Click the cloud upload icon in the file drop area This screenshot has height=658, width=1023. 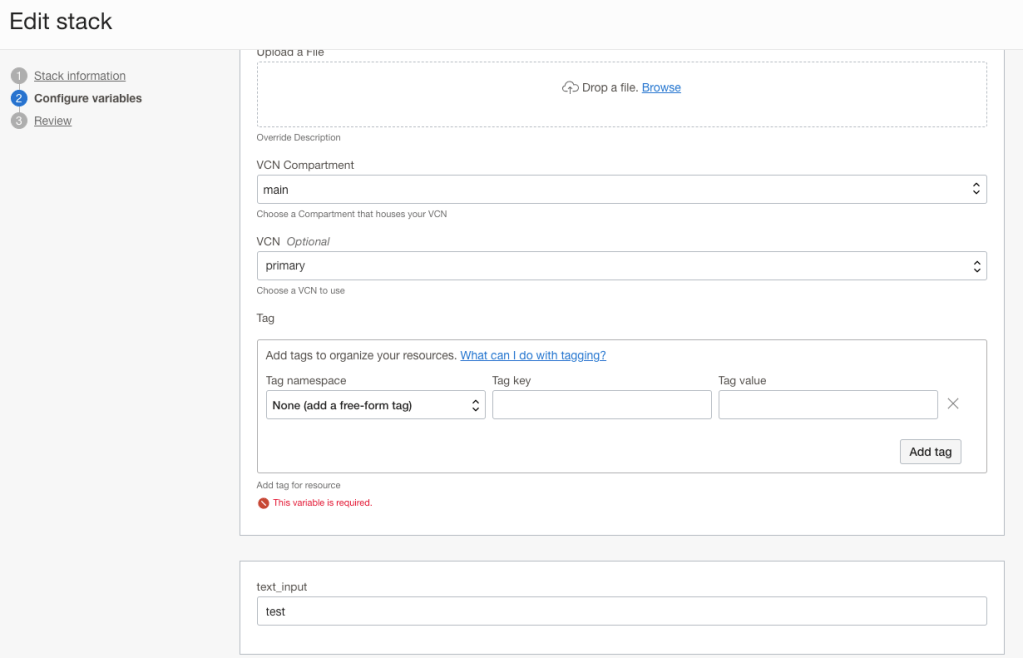click(571, 88)
